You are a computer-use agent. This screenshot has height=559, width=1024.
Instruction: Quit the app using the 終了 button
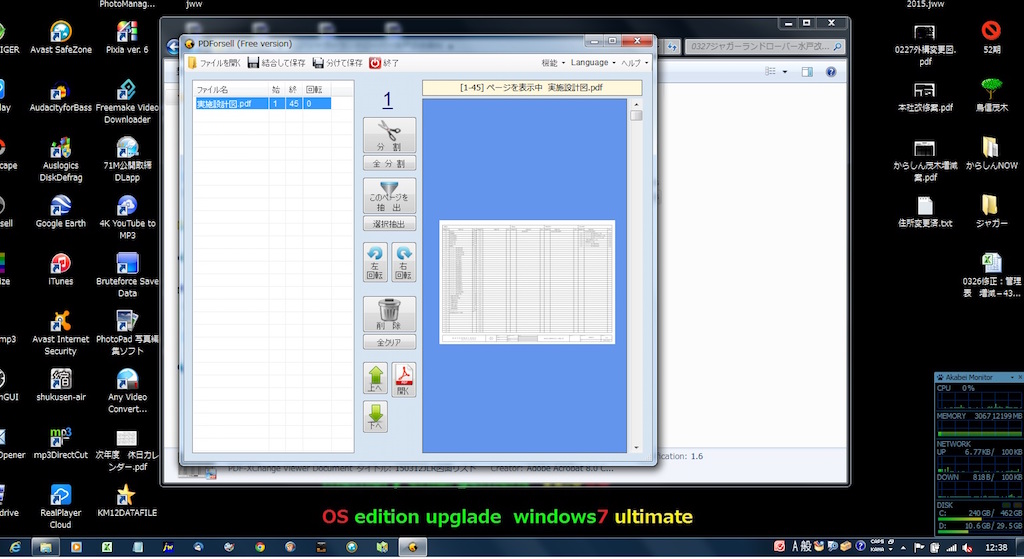[x=384, y=63]
